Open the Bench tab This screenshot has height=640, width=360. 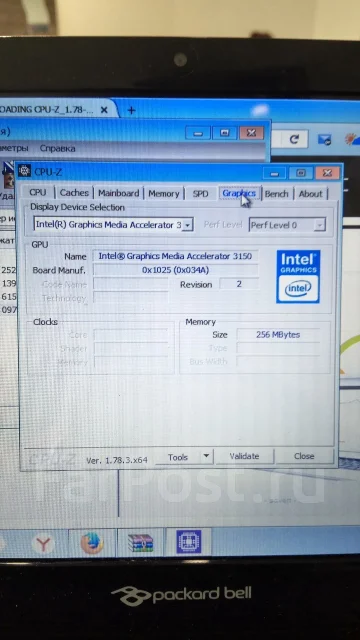276,194
